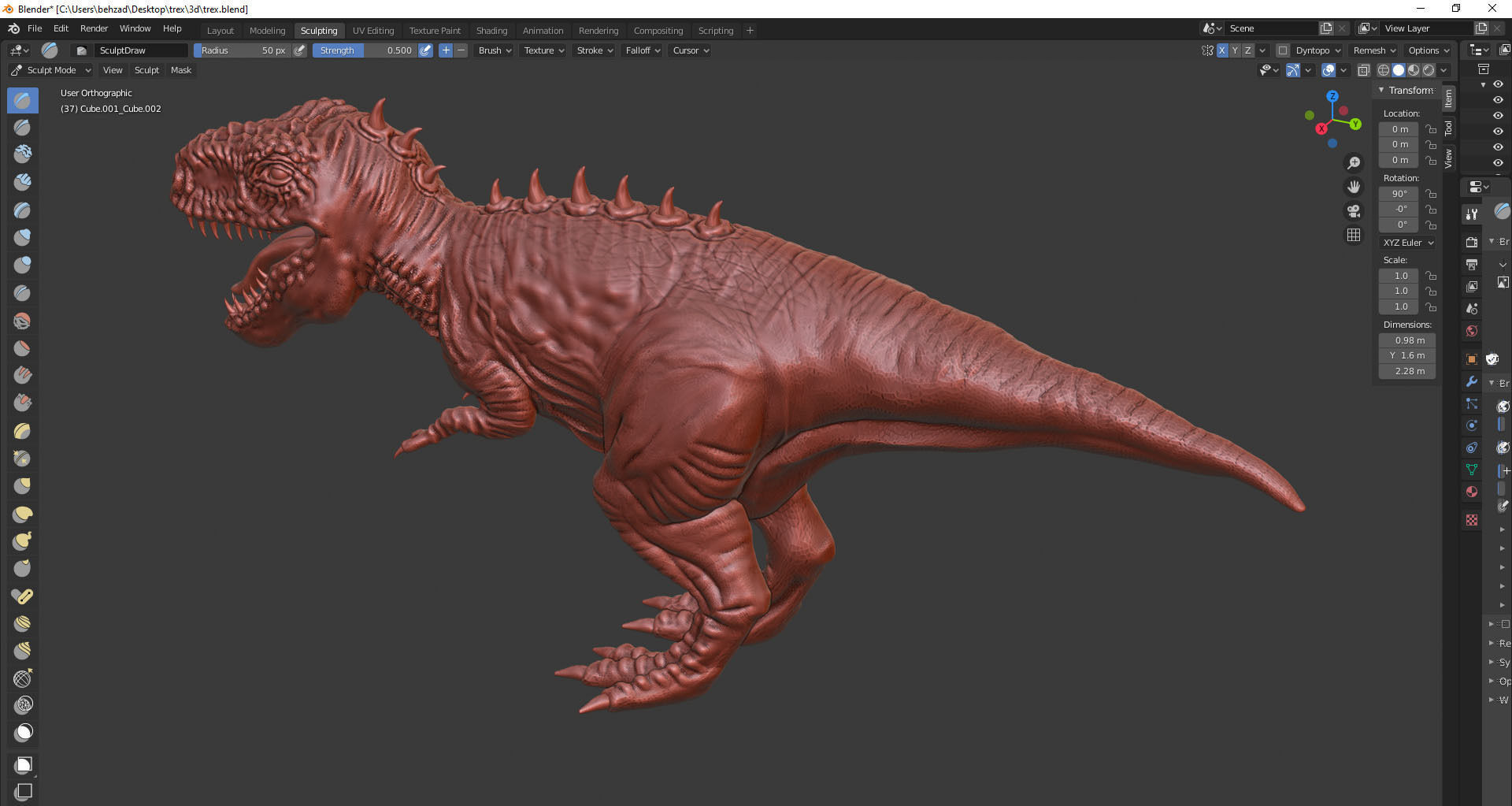Select the Rotate brush tool
The image size is (1512, 806).
(22, 650)
